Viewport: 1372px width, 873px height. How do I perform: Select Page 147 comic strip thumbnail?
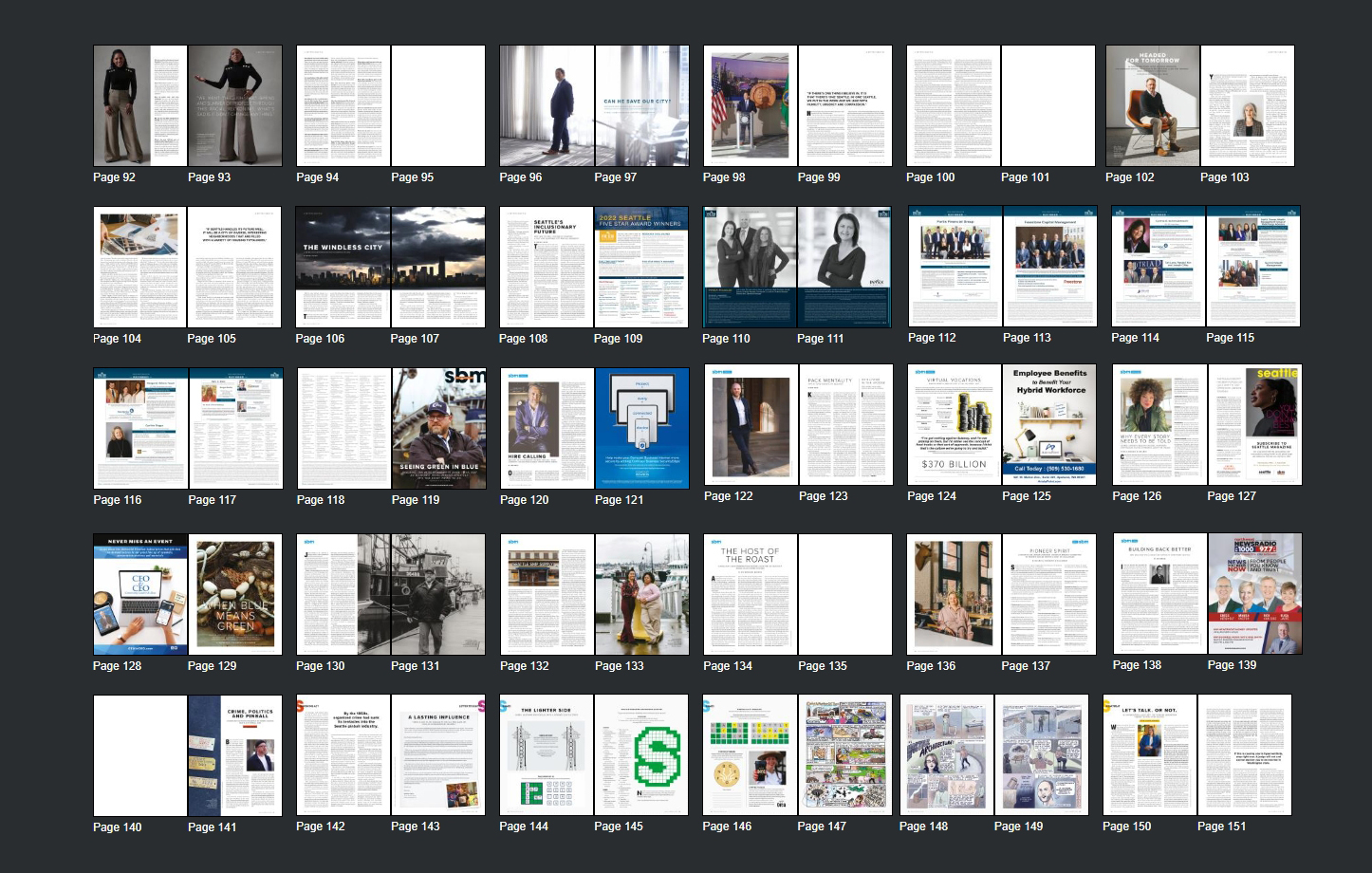[844, 755]
